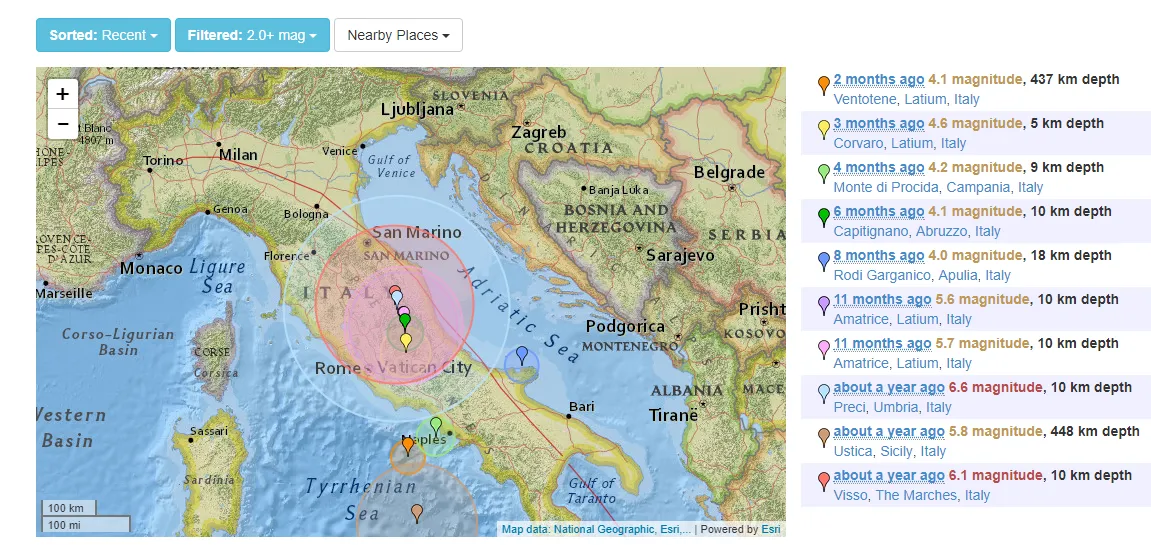Click the yellow pin next to Corvaro entry
The height and width of the screenshot is (545, 1151).
pyautogui.click(x=824, y=129)
